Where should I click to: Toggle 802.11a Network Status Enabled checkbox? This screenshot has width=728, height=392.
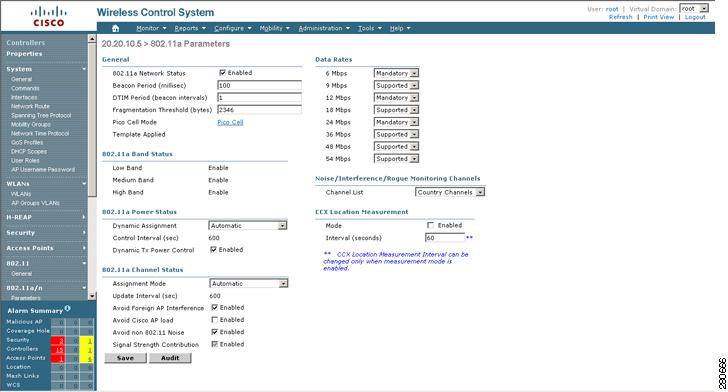pyautogui.click(x=222, y=73)
